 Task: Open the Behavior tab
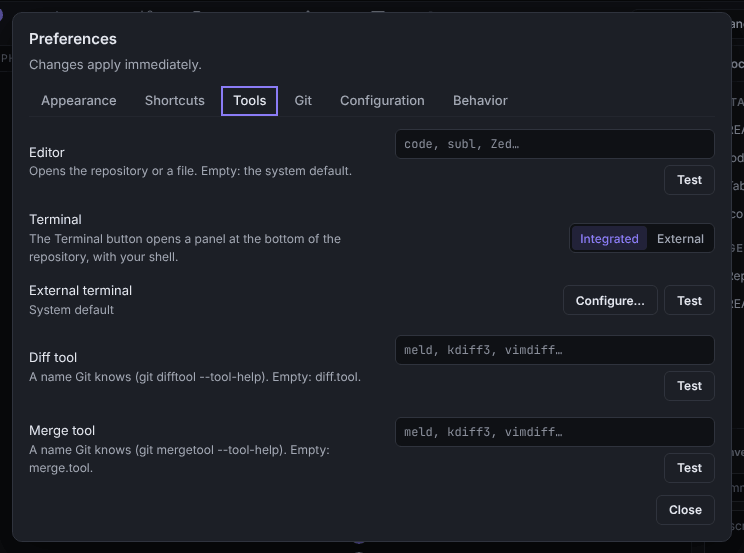click(x=480, y=101)
